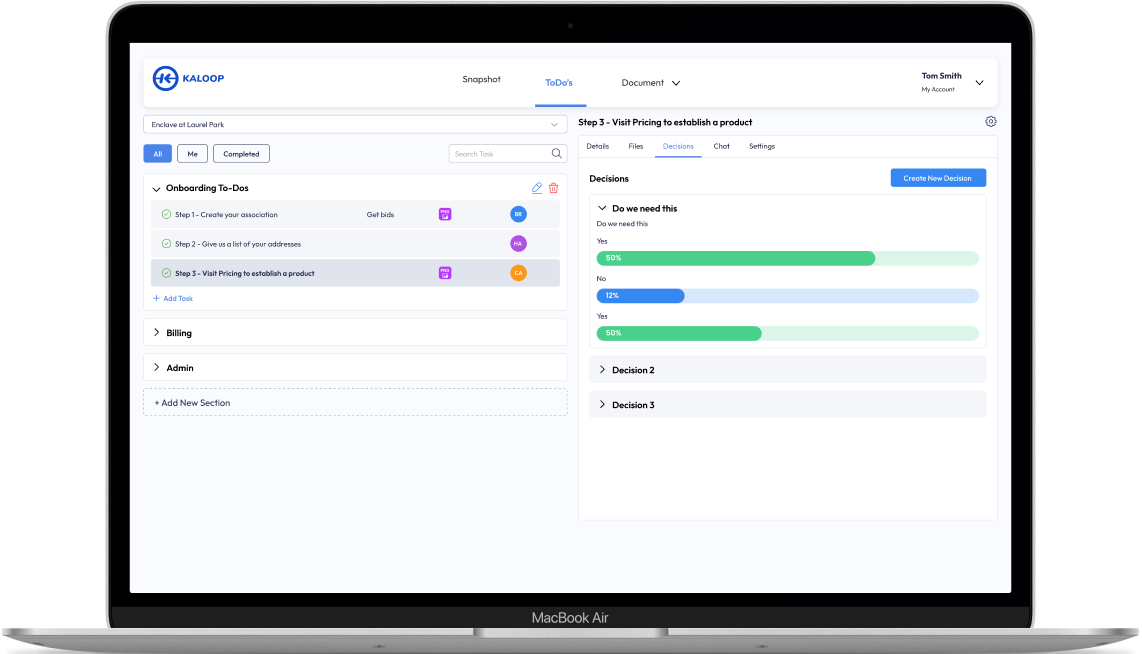Open the settings gear icon for Step 3
Screen dimensions: 1142x654
pos(990,122)
